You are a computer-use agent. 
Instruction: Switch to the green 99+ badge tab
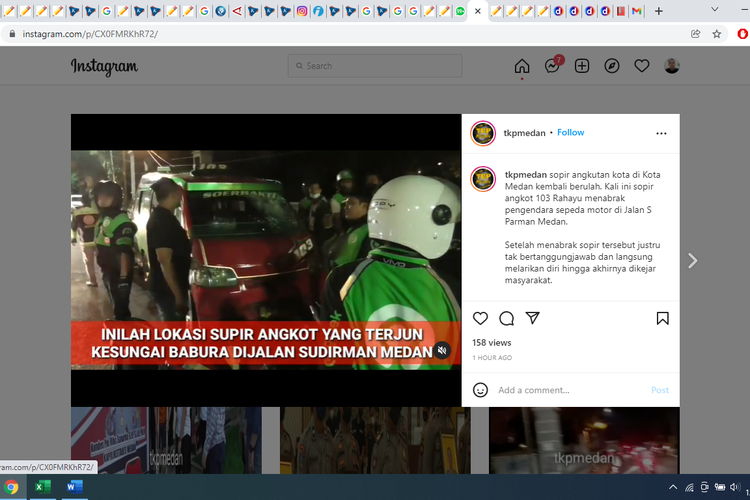pos(460,11)
